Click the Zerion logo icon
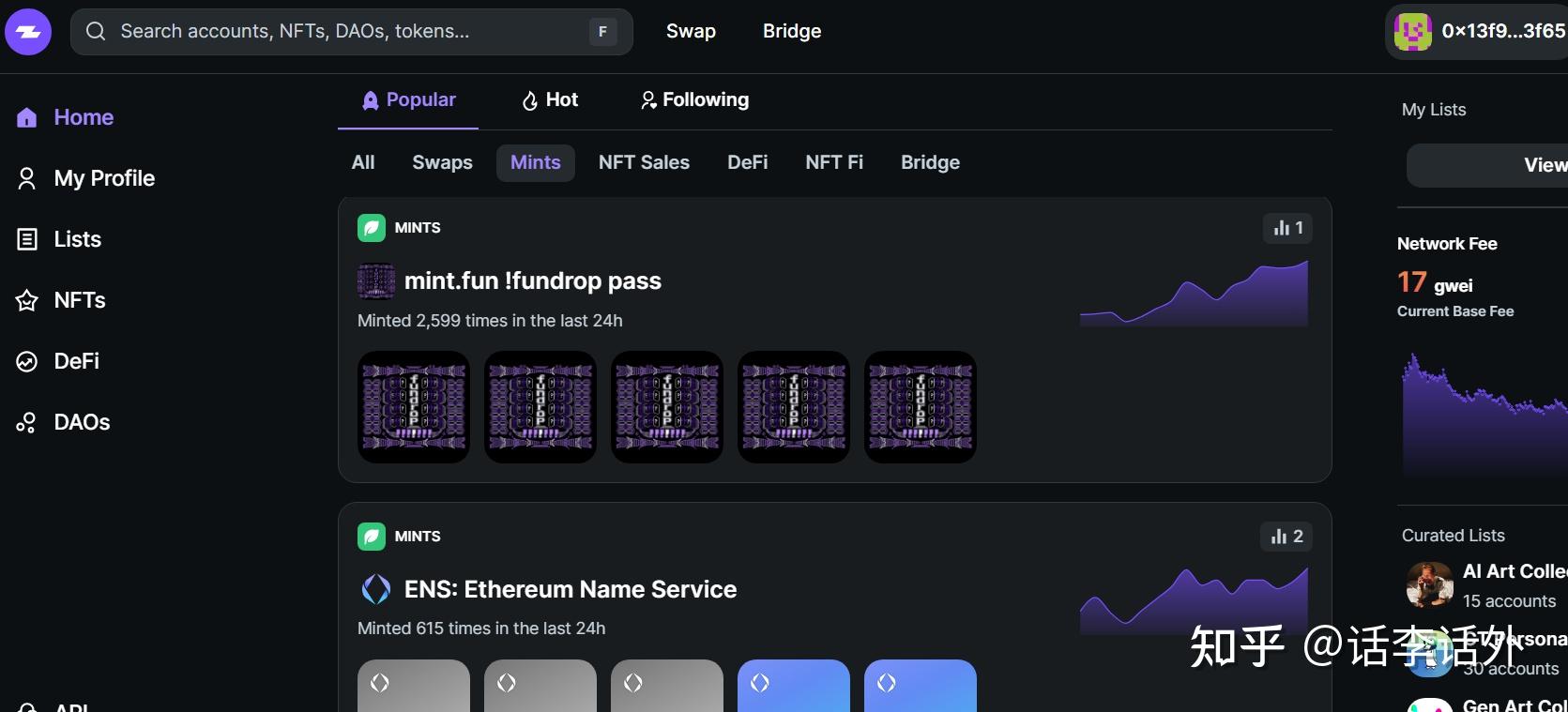Image resolution: width=1568 pixels, height=712 pixels. coord(28,32)
